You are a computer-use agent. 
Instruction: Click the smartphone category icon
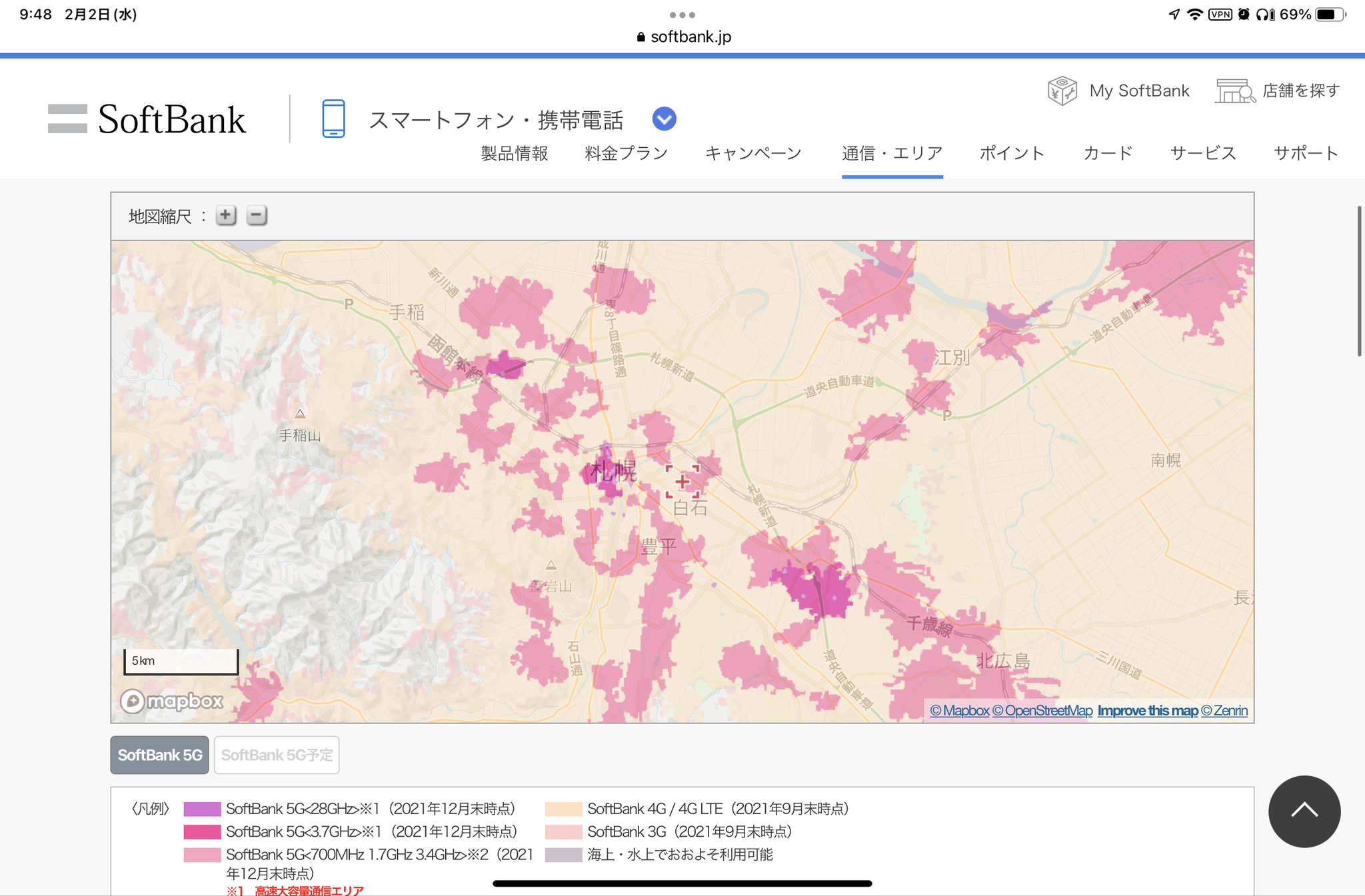pyautogui.click(x=333, y=119)
